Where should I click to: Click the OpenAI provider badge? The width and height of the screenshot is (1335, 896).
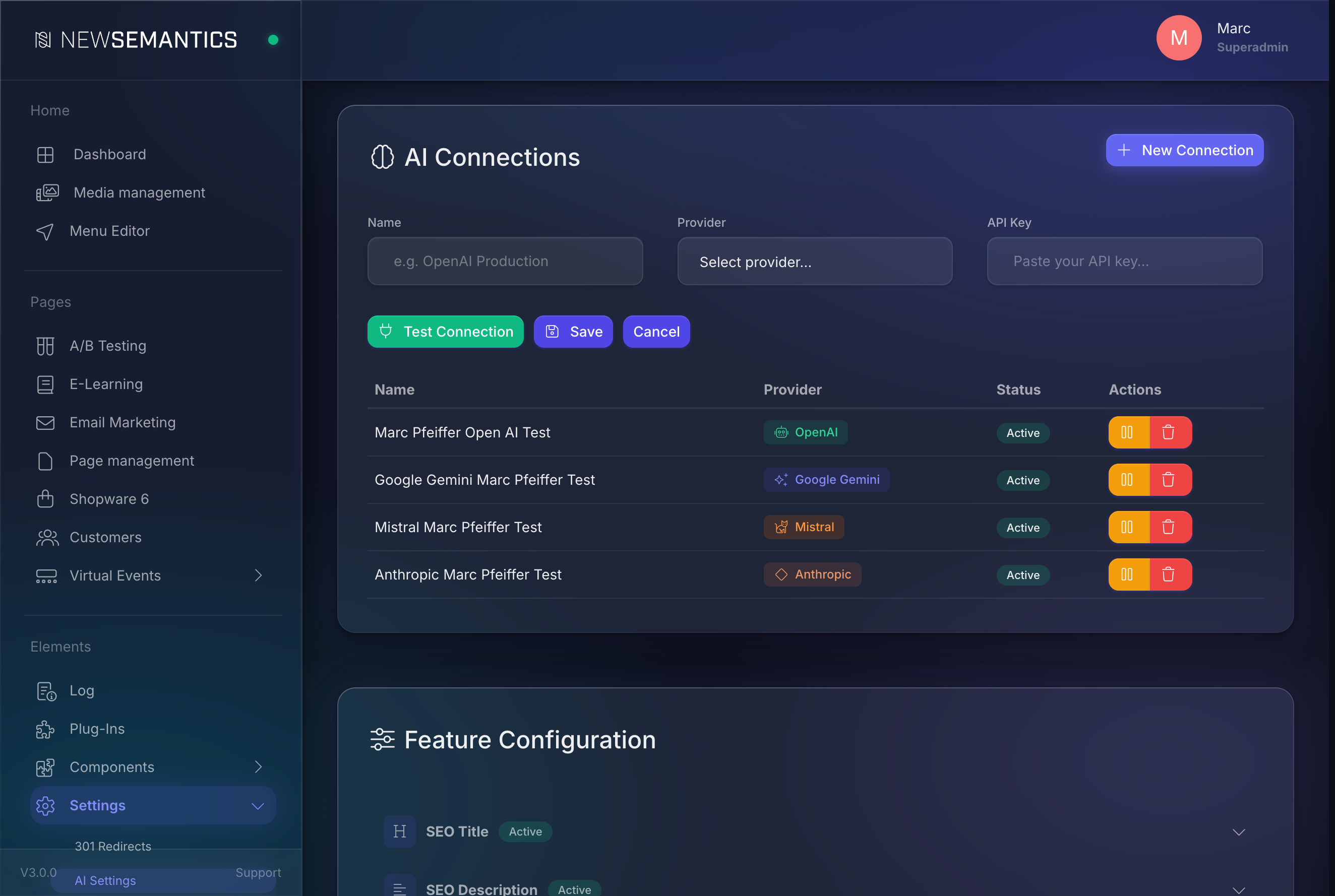pos(806,432)
